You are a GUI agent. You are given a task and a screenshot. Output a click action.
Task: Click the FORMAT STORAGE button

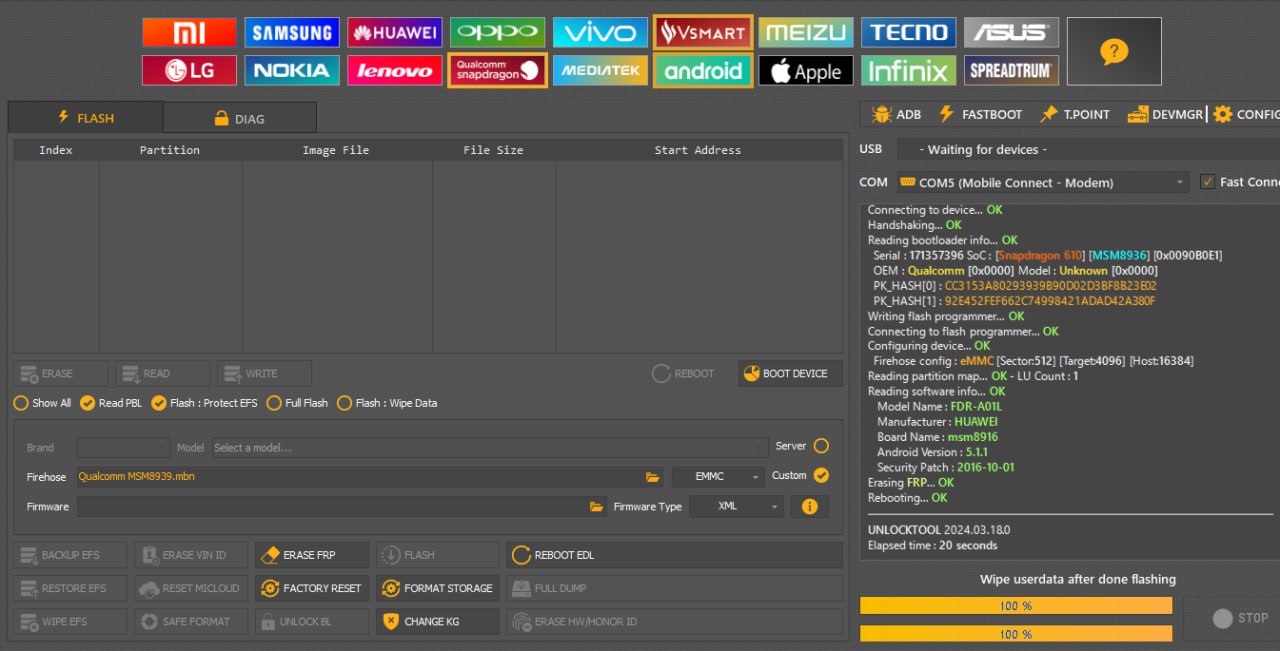[x=437, y=588]
